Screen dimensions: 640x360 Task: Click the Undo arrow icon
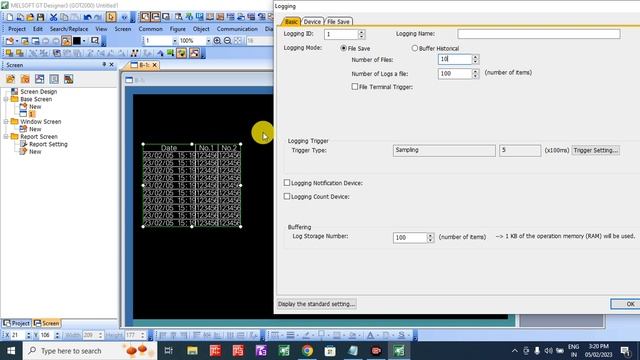pos(87,17)
